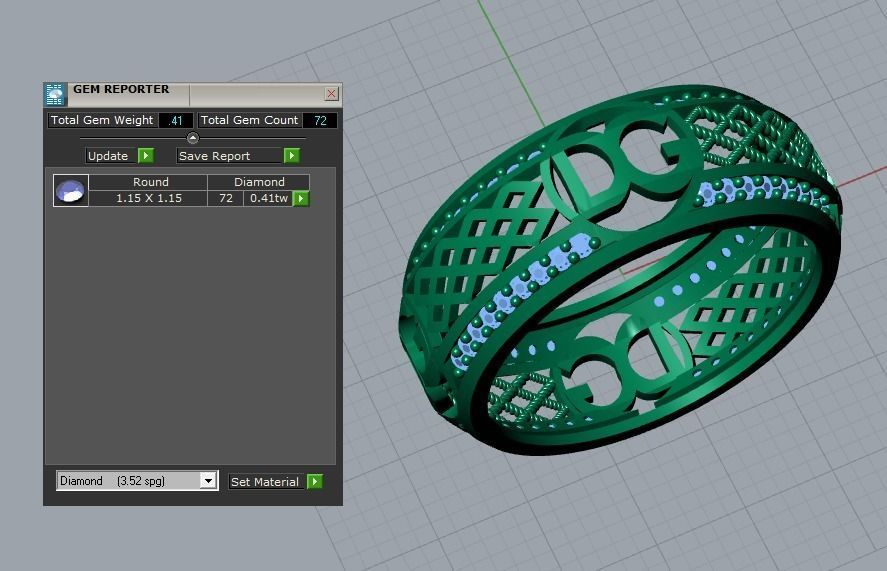Click the Save Report button
Viewport: 887px width, 571px height.
click(x=230, y=156)
